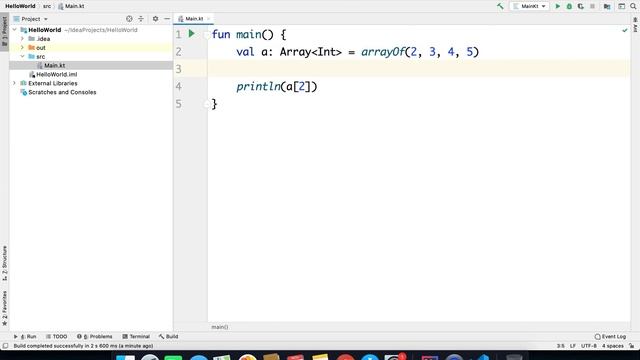
Task: Toggle the read-only lock icon in the status bar
Action: click(x=632, y=346)
